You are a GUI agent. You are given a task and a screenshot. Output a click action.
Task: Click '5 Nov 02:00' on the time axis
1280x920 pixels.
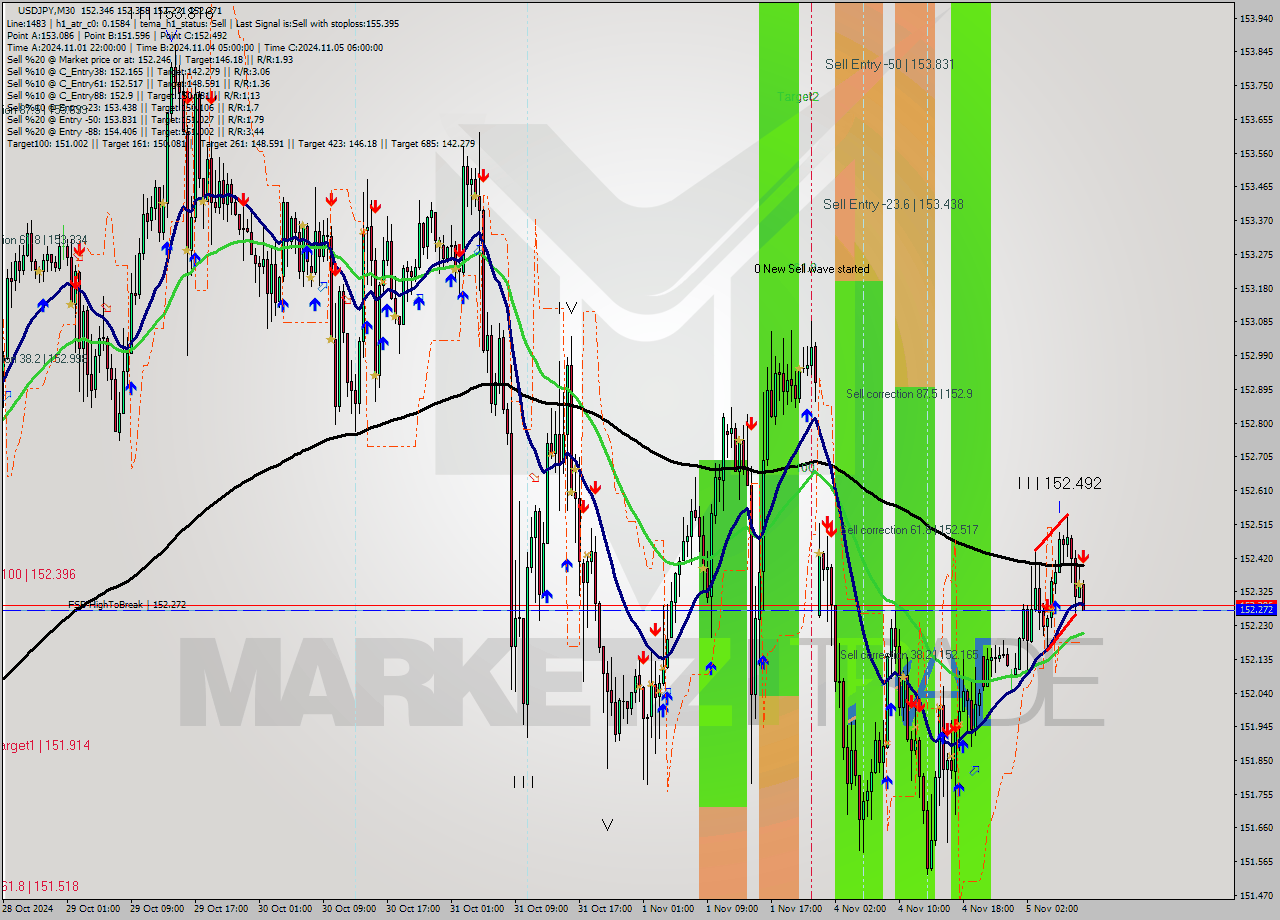[x=1052, y=909]
